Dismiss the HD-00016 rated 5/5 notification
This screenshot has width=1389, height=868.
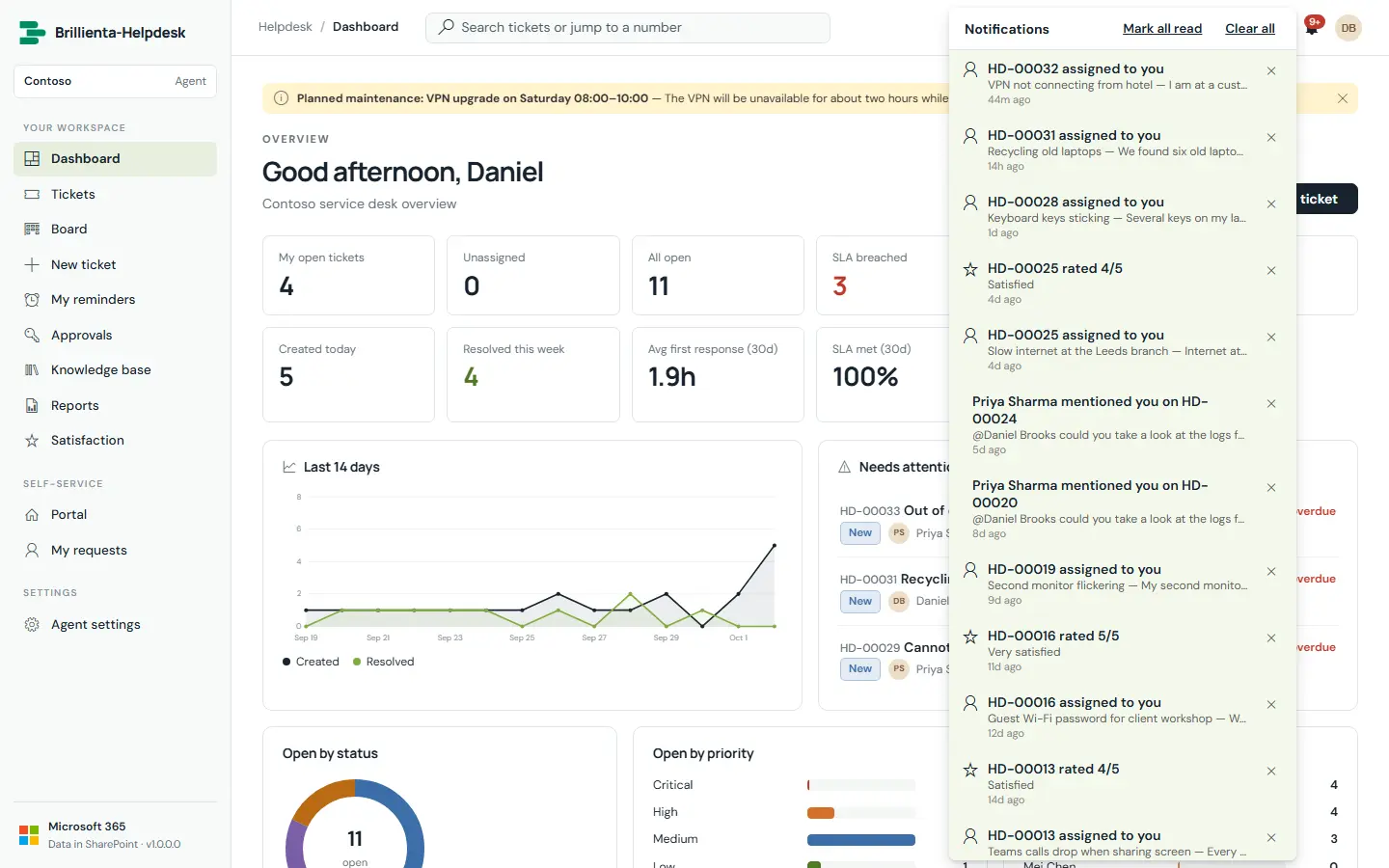[1271, 637]
